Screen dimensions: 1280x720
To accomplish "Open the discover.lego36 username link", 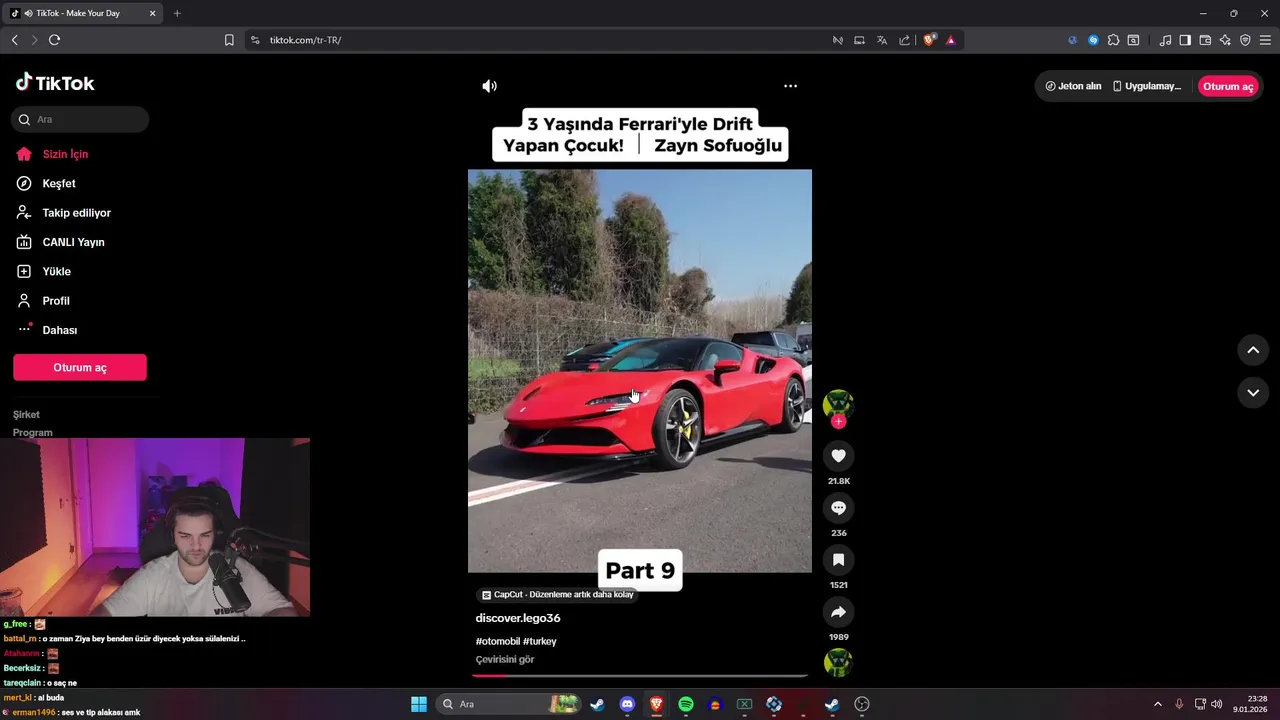I will pos(518,618).
